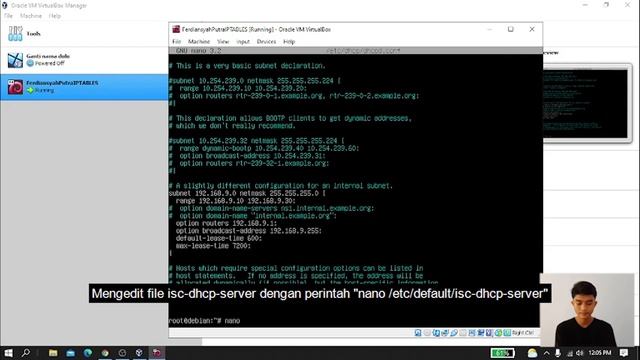The height and width of the screenshot is (360, 640).
Task: Open the Windows Start menu
Action: pos(8,353)
